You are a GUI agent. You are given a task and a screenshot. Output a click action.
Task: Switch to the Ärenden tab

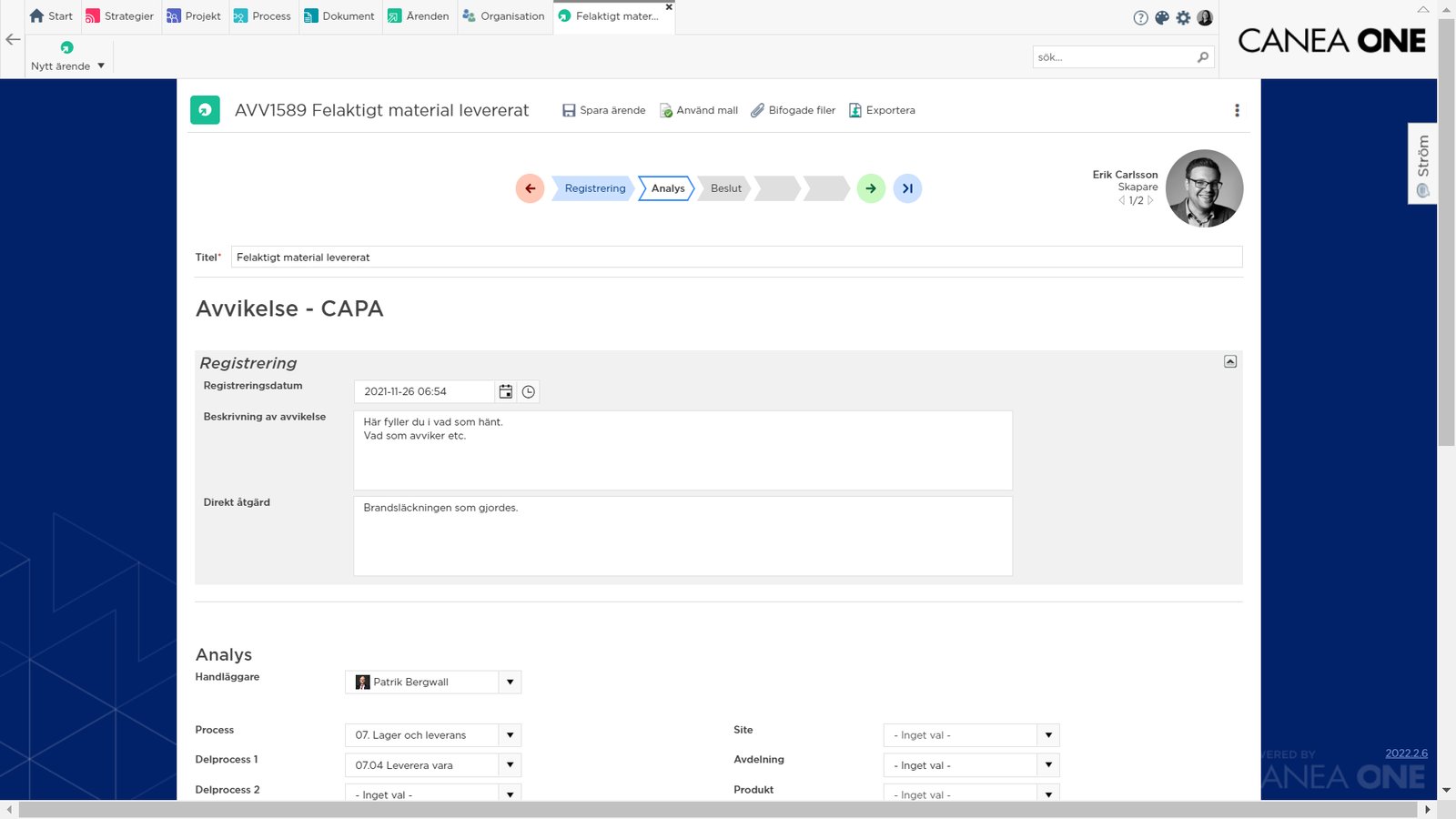(x=419, y=16)
